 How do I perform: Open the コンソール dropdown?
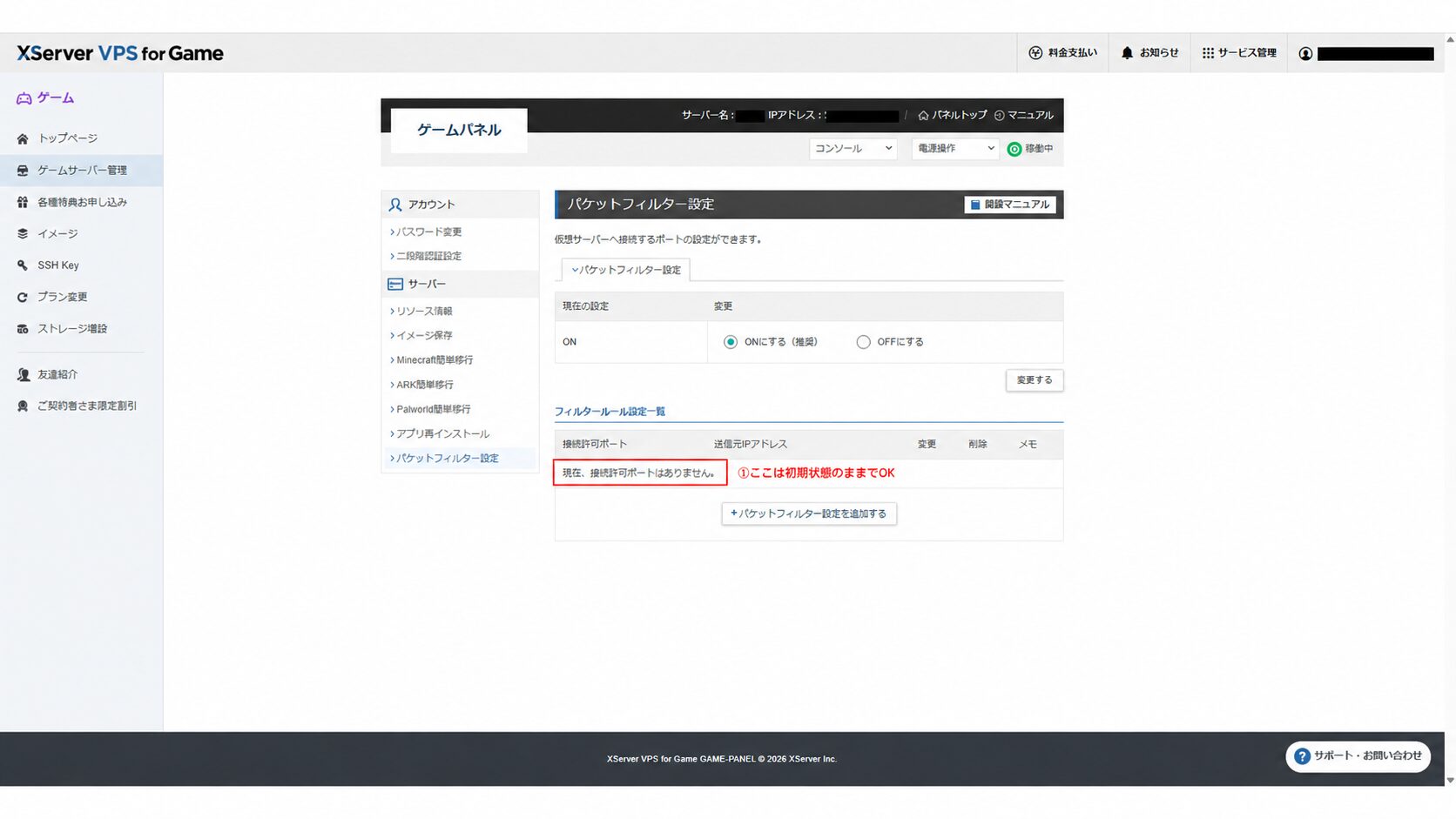[x=853, y=149]
